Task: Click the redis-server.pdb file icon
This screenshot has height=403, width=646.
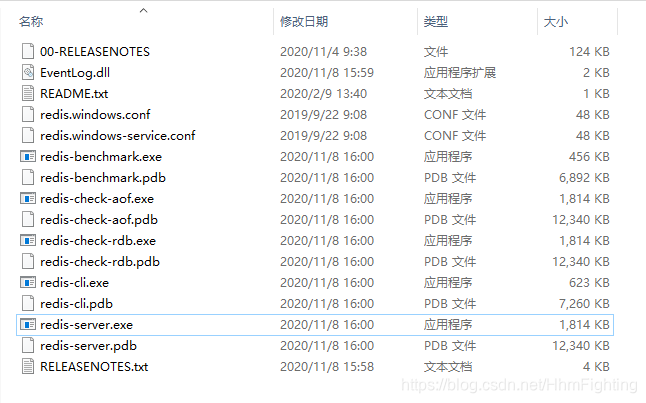Action: (28, 346)
